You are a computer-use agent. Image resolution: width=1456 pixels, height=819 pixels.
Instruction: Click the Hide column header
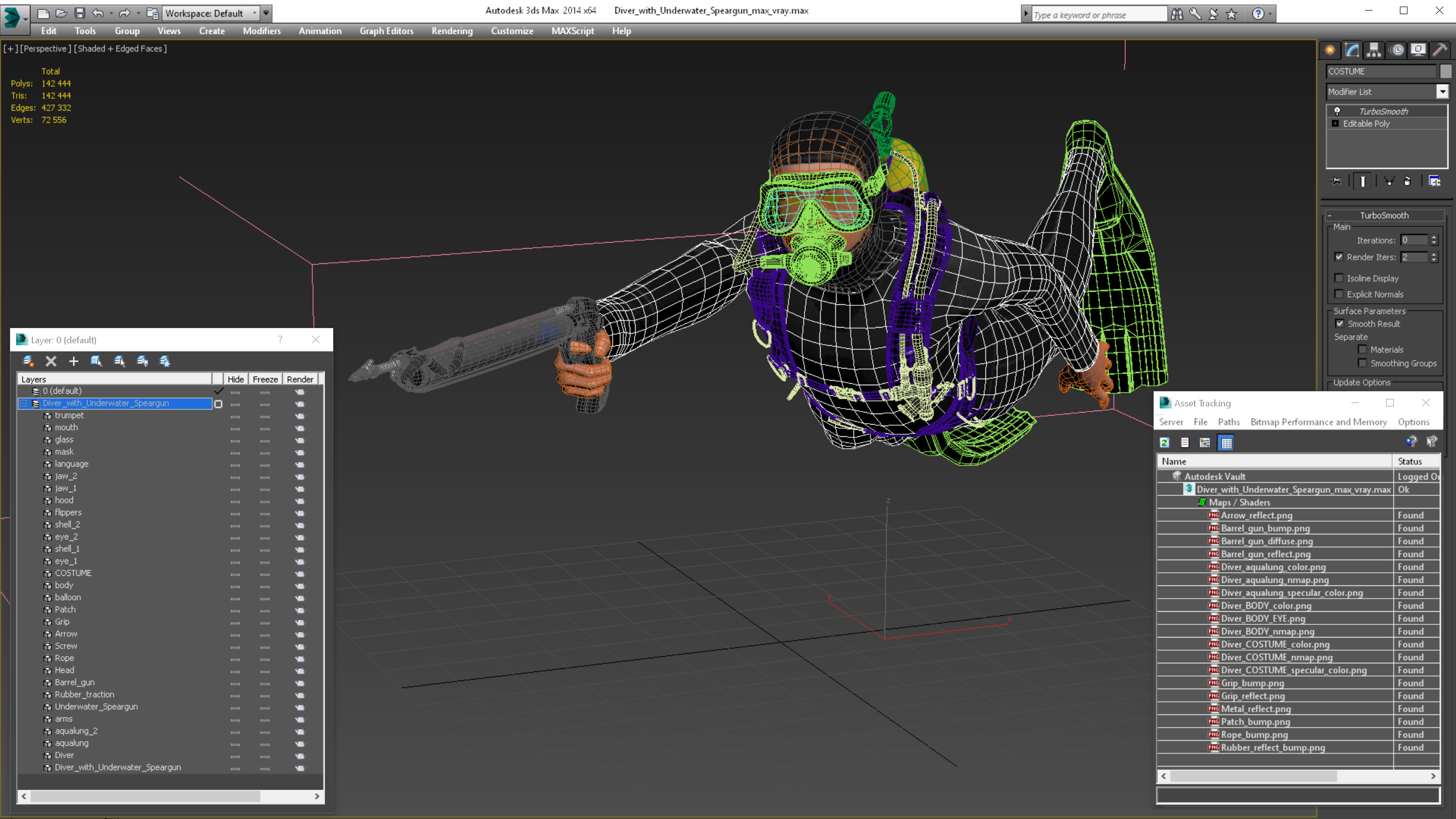tap(236, 379)
